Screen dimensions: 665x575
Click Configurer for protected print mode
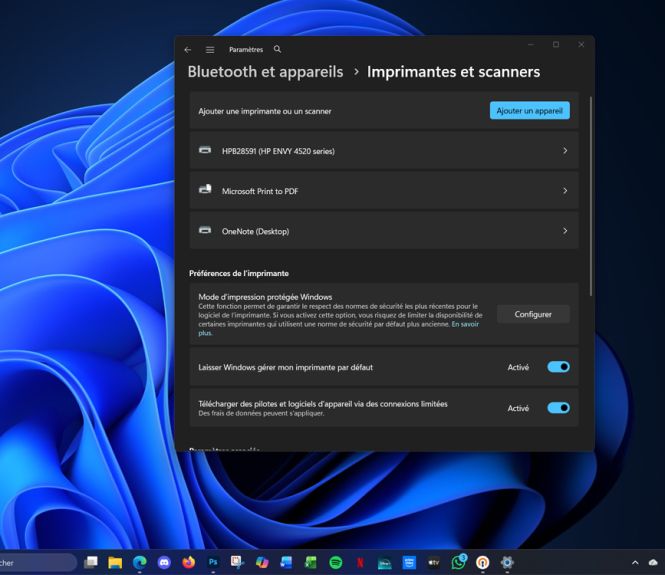coord(533,314)
